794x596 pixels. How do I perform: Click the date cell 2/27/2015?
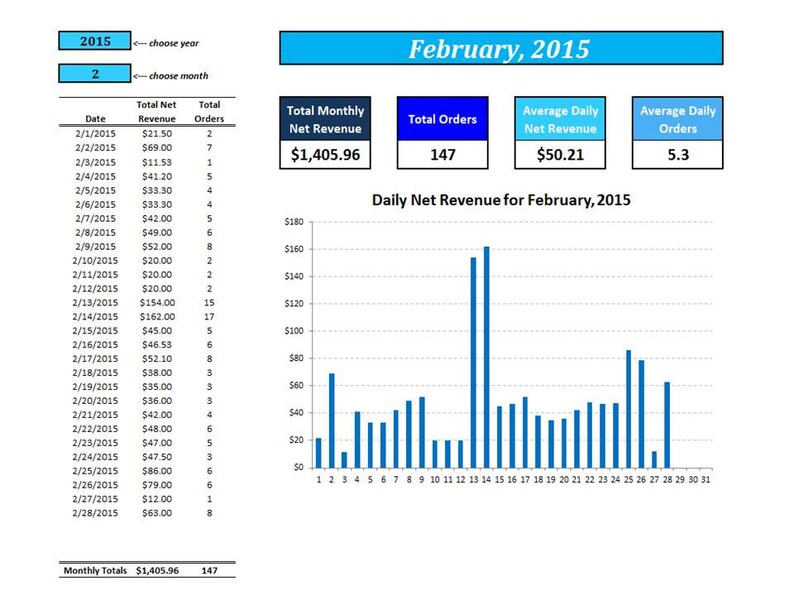tap(95, 499)
